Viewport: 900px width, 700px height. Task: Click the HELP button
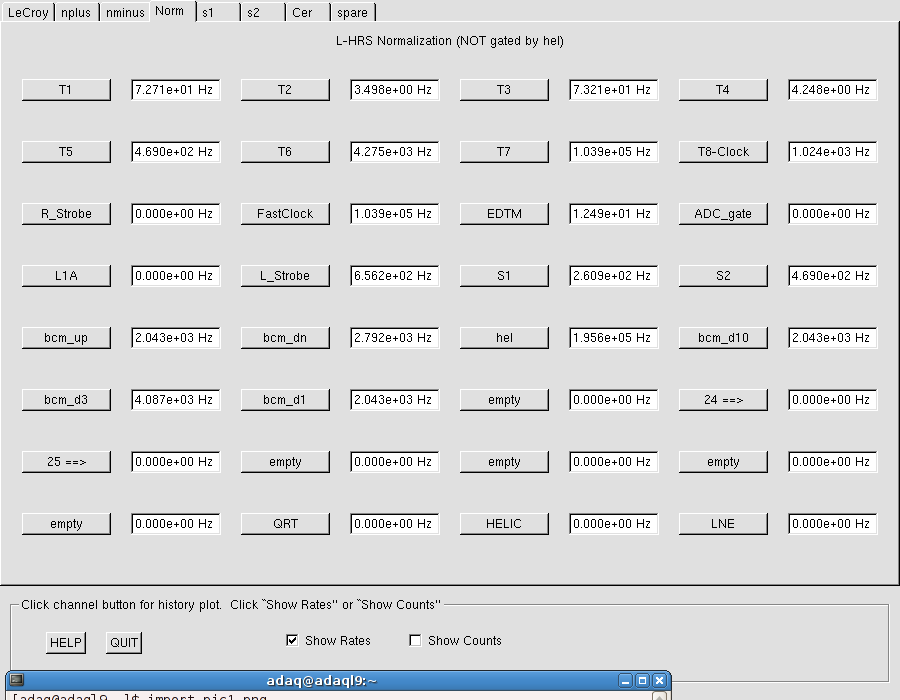[66, 643]
